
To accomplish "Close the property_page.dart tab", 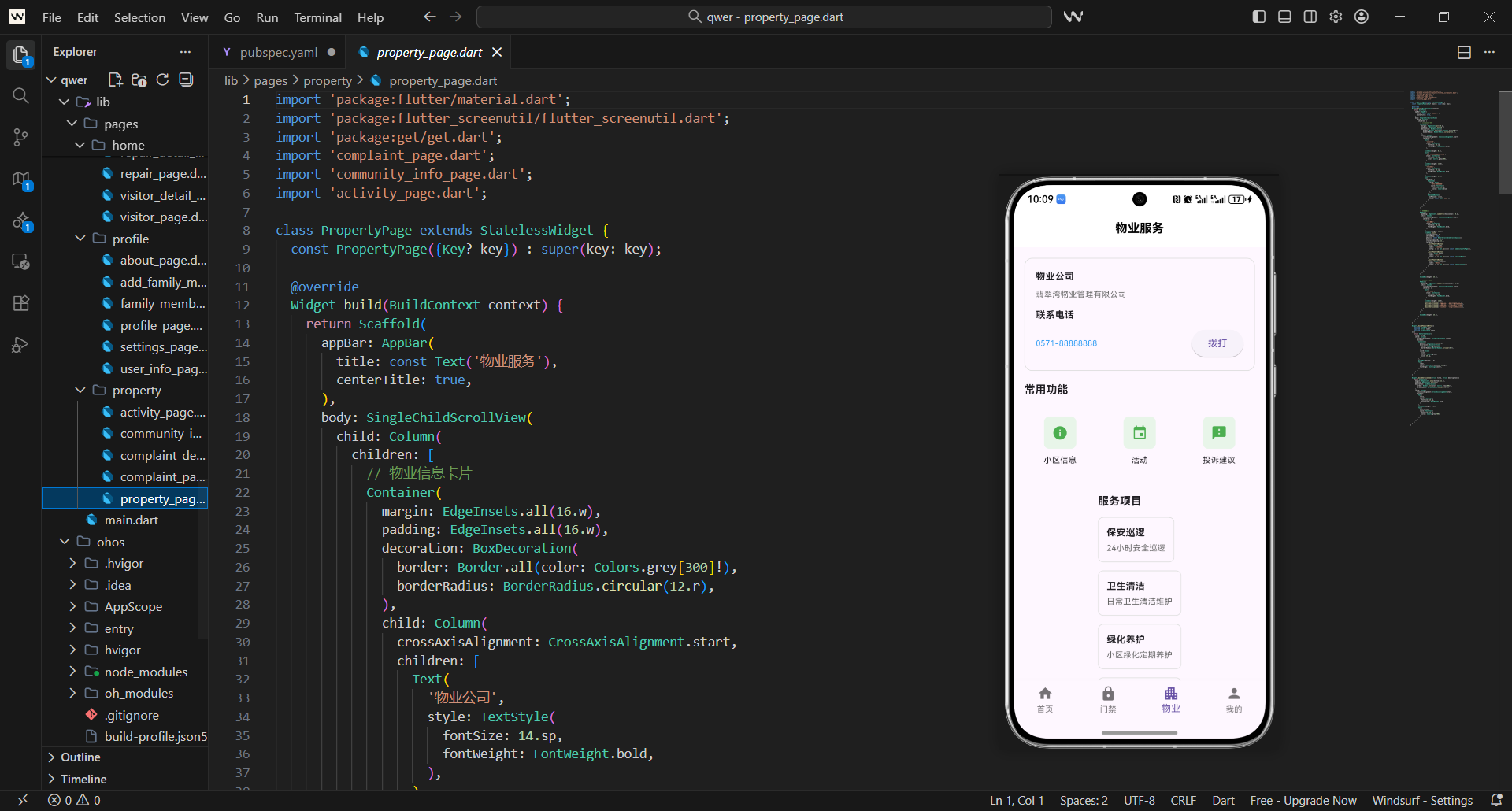I will click(497, 52).
